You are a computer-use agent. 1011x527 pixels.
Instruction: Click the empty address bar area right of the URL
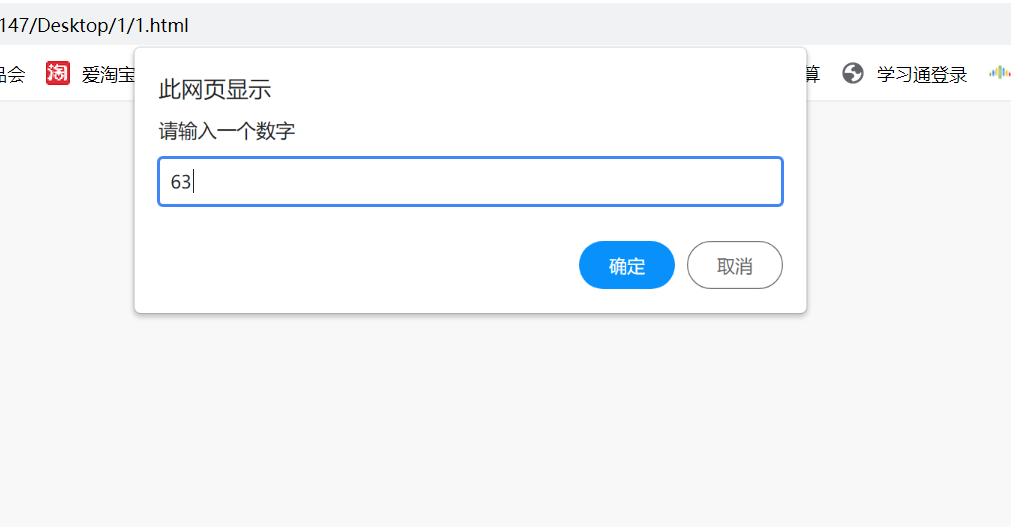click(600, 26)
